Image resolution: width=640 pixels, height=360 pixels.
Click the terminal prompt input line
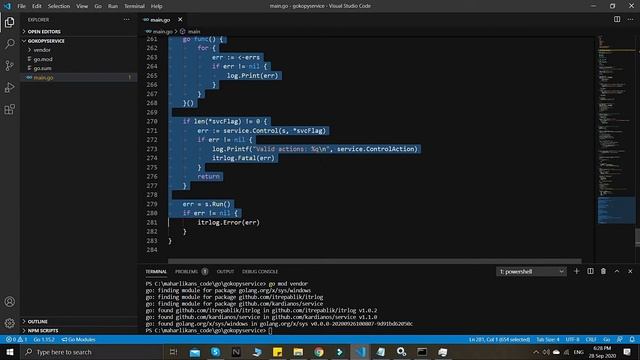(208, 331)
